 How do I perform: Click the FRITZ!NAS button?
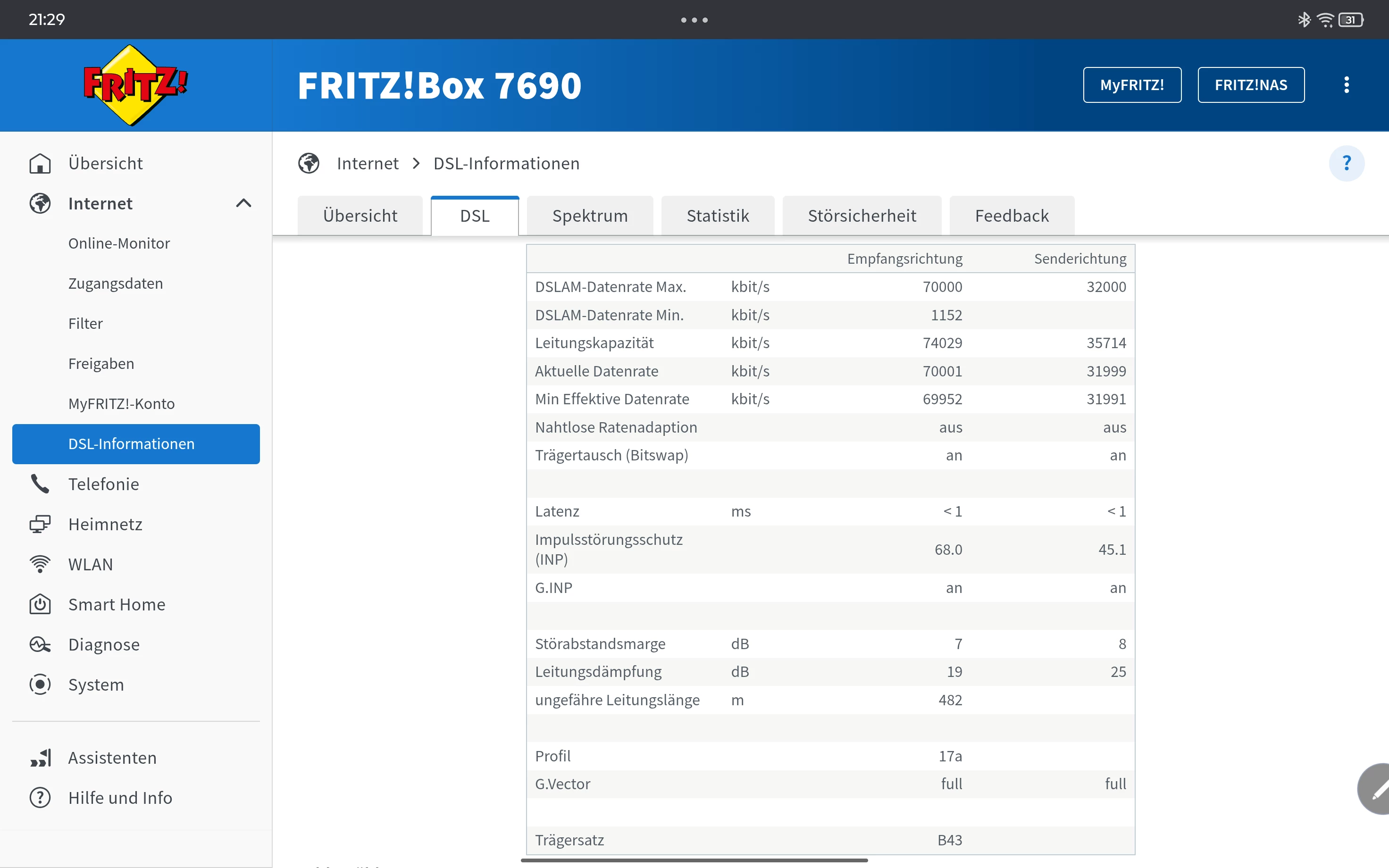pos(1250,85)
